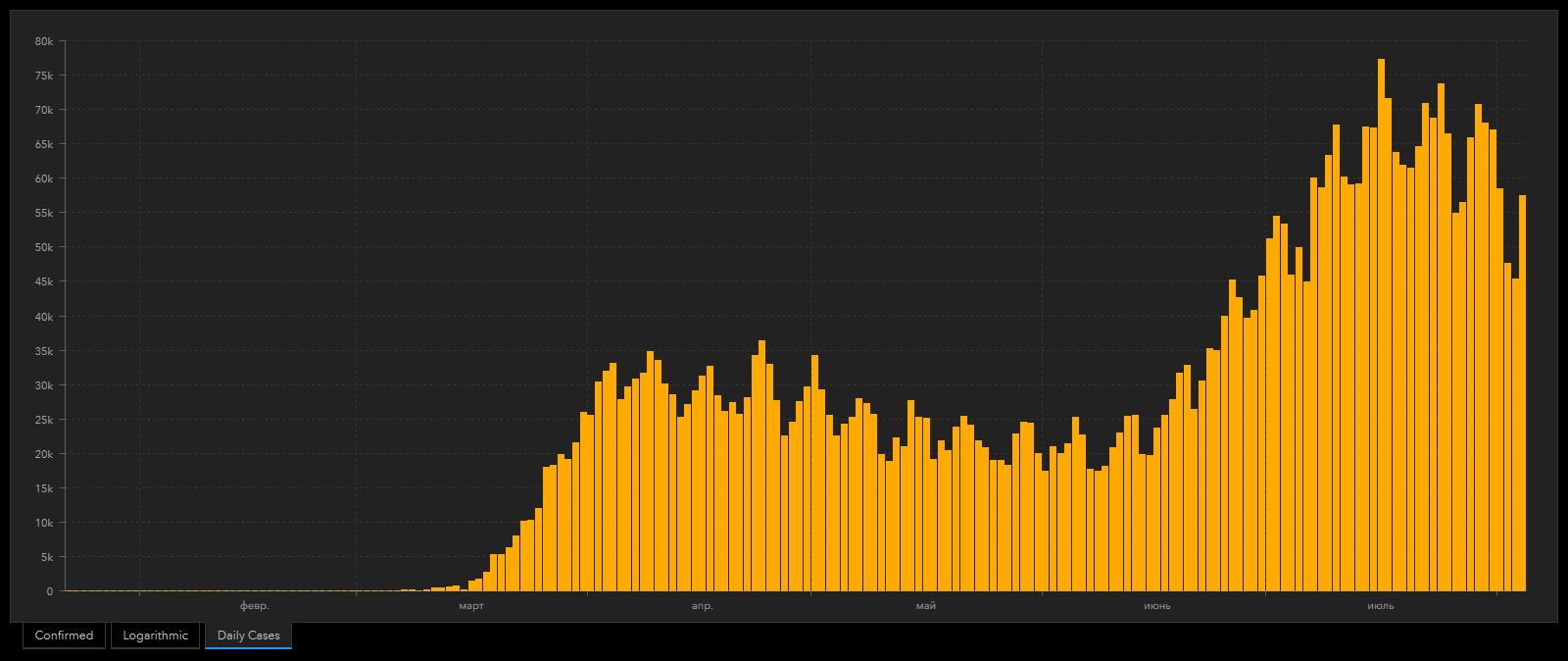Click the '80k' y-axis label
Image resolution: width=1568 pixels, height=661 pixels.
44,41
